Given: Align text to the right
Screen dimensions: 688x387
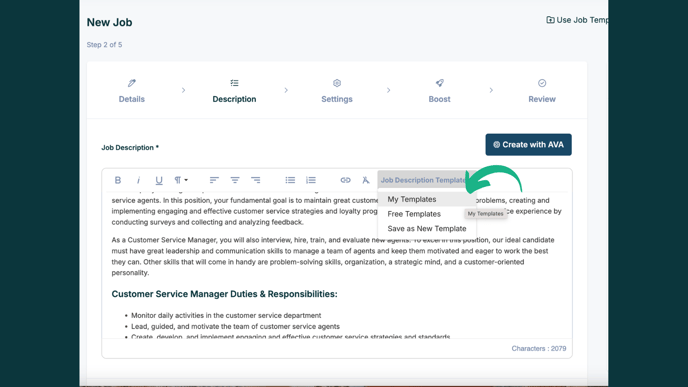Looking at the screenshot, I should 255,180.
